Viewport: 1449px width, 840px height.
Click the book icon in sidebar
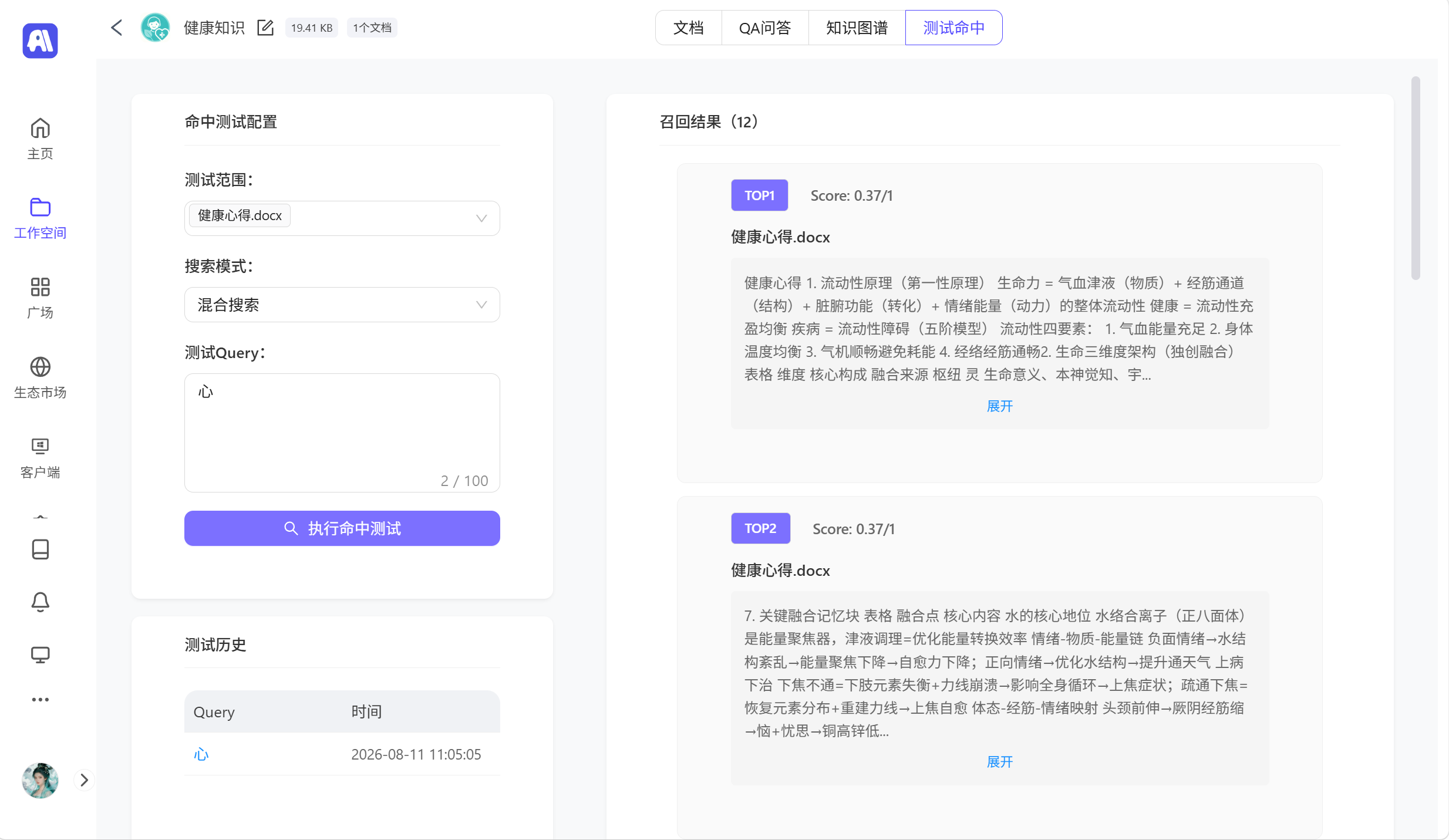click(40, 549)
